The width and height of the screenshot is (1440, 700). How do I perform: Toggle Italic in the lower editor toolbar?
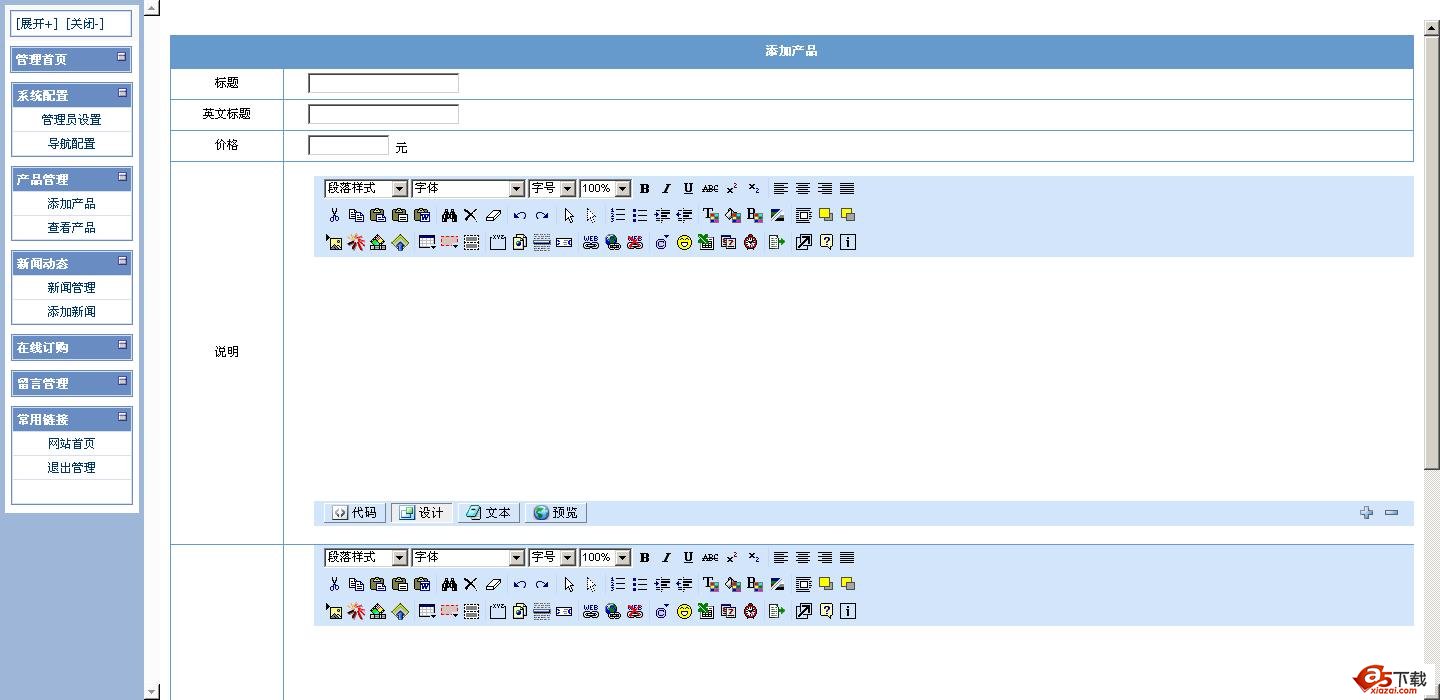[x=666, y=558]
